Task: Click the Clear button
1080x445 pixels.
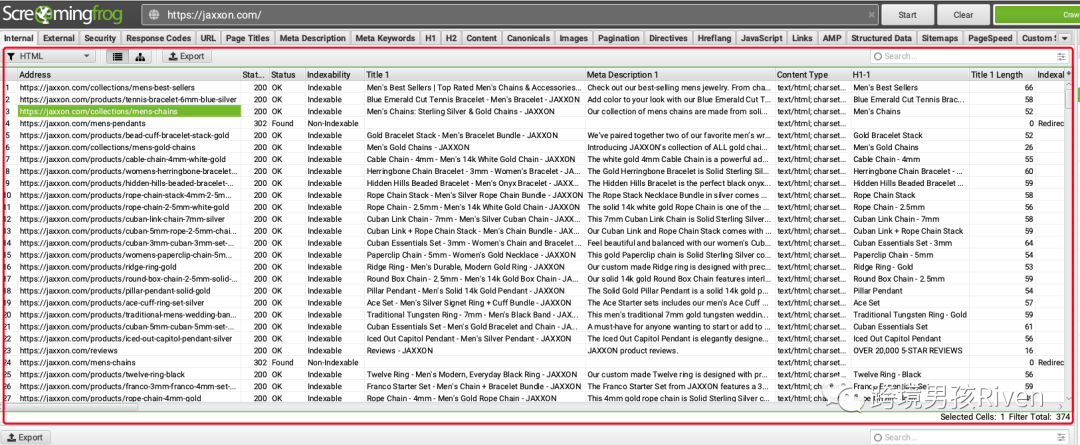Action: point(963,14)
